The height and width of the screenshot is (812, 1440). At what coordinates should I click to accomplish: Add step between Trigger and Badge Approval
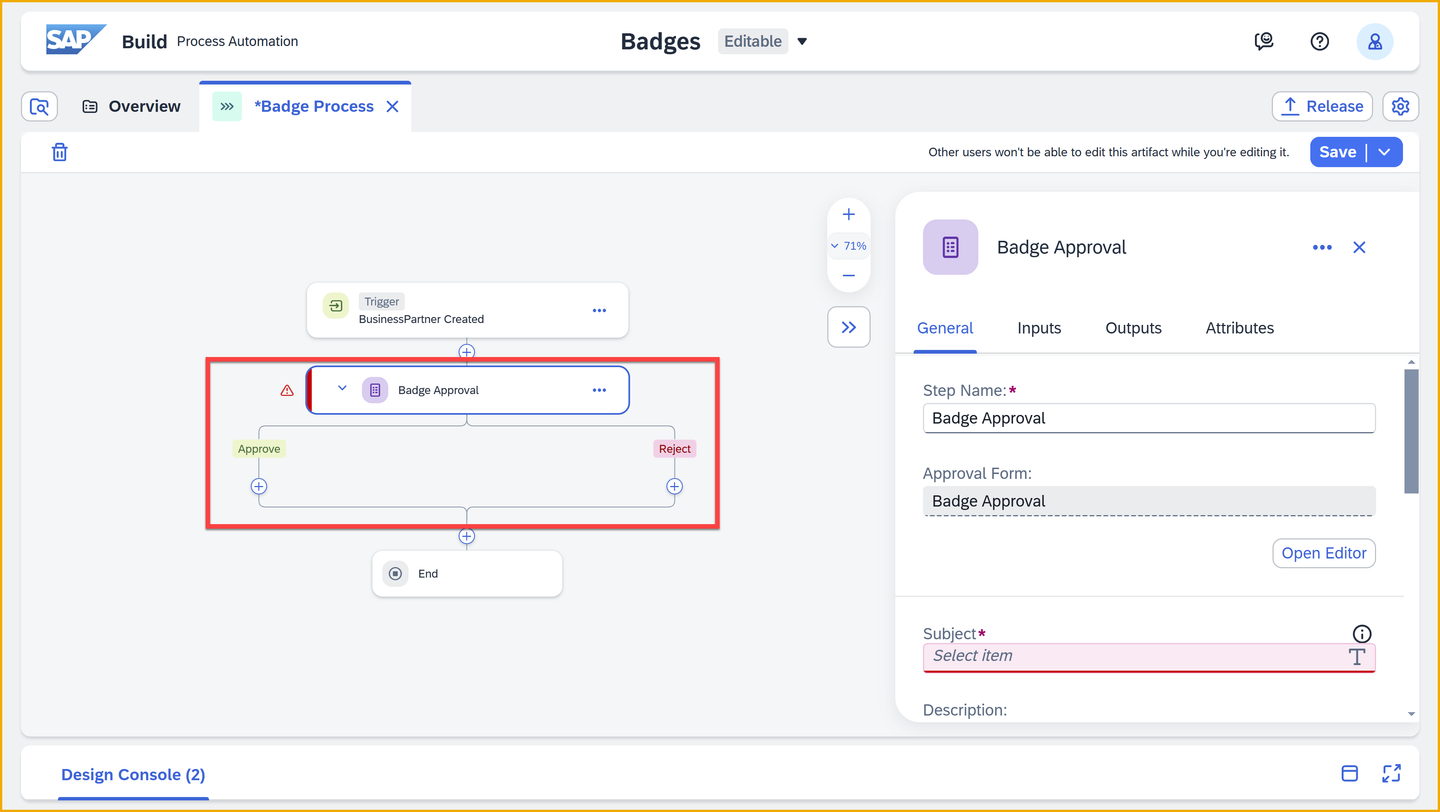tap(467, 352)
